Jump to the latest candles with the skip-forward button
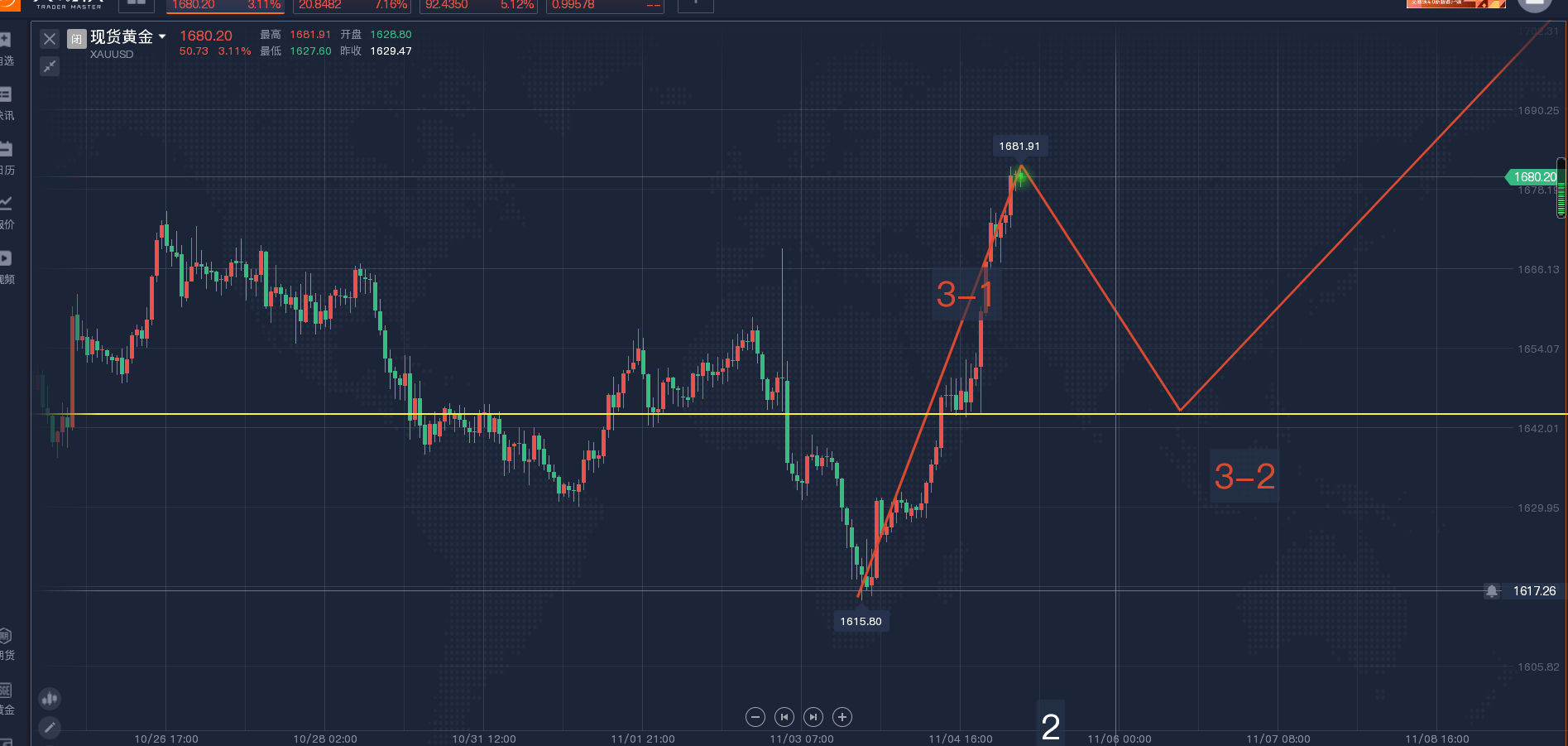1568x746 pixels. coord(813,717)
